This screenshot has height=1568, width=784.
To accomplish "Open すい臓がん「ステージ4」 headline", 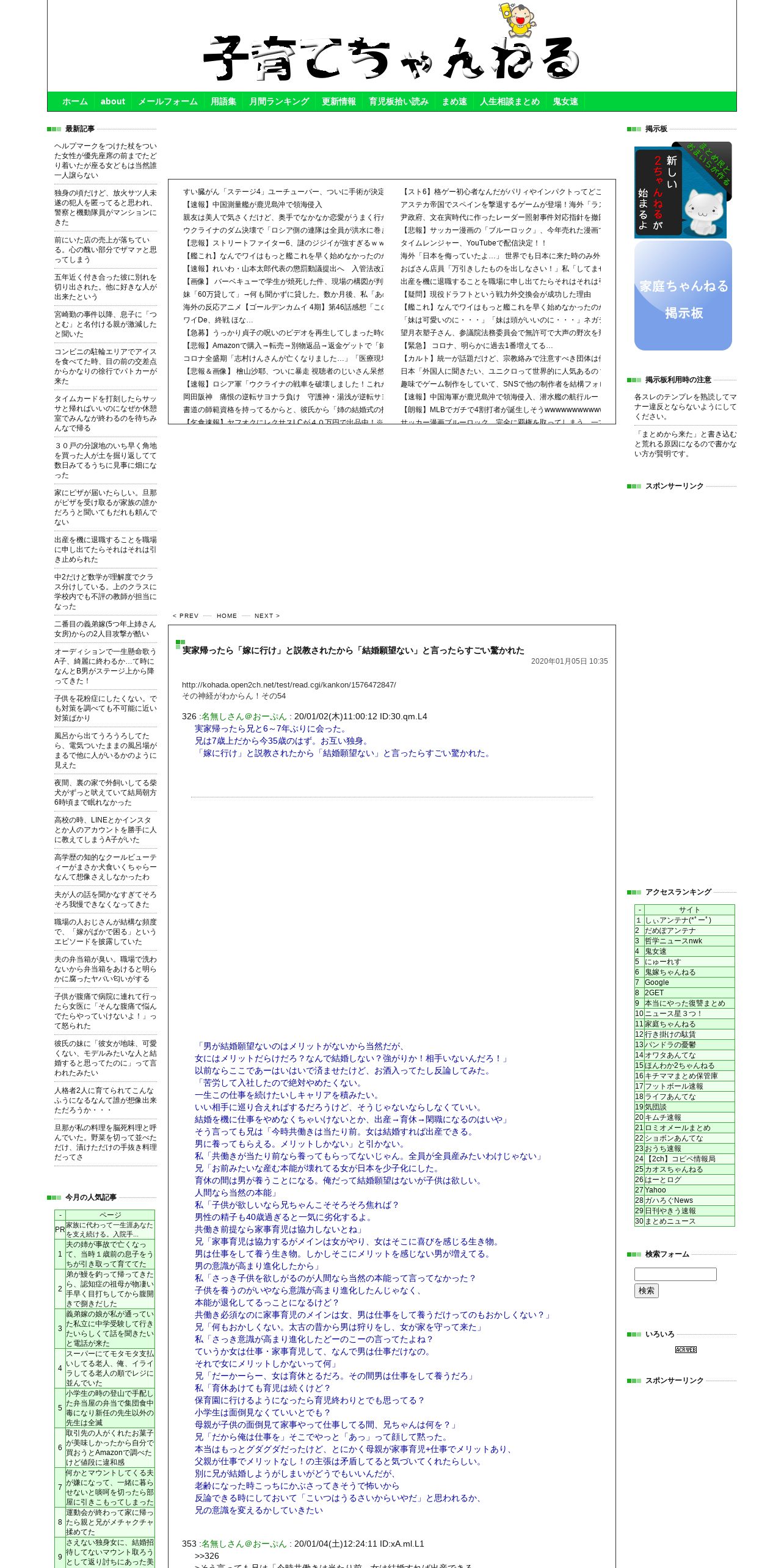I will click(x=283, y=192).
